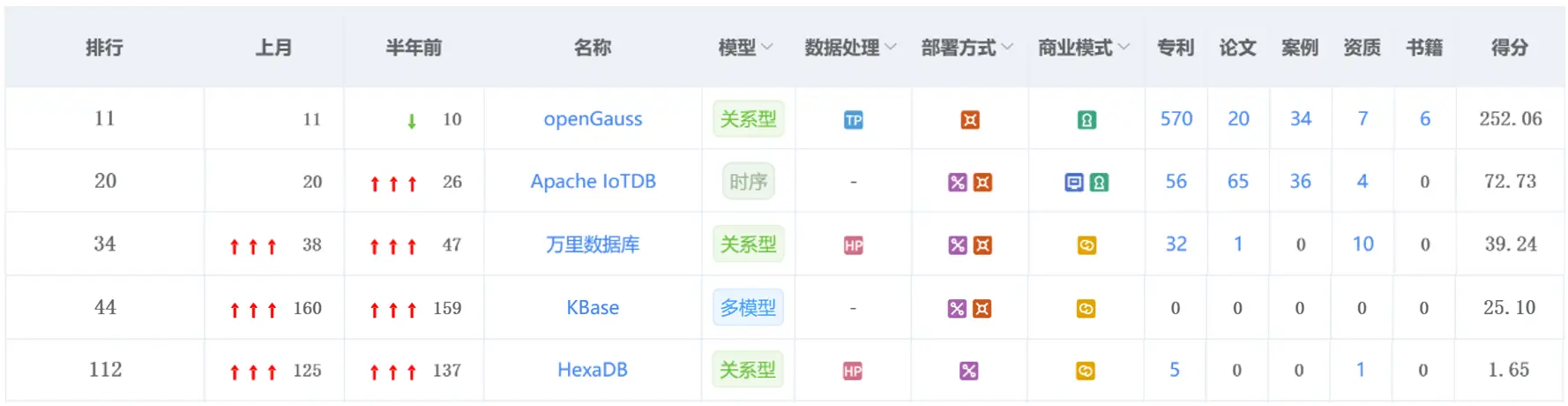Click the blue business model icon for Apache IoTDB
The image size is (1568, 406).
coord(1074,183)
